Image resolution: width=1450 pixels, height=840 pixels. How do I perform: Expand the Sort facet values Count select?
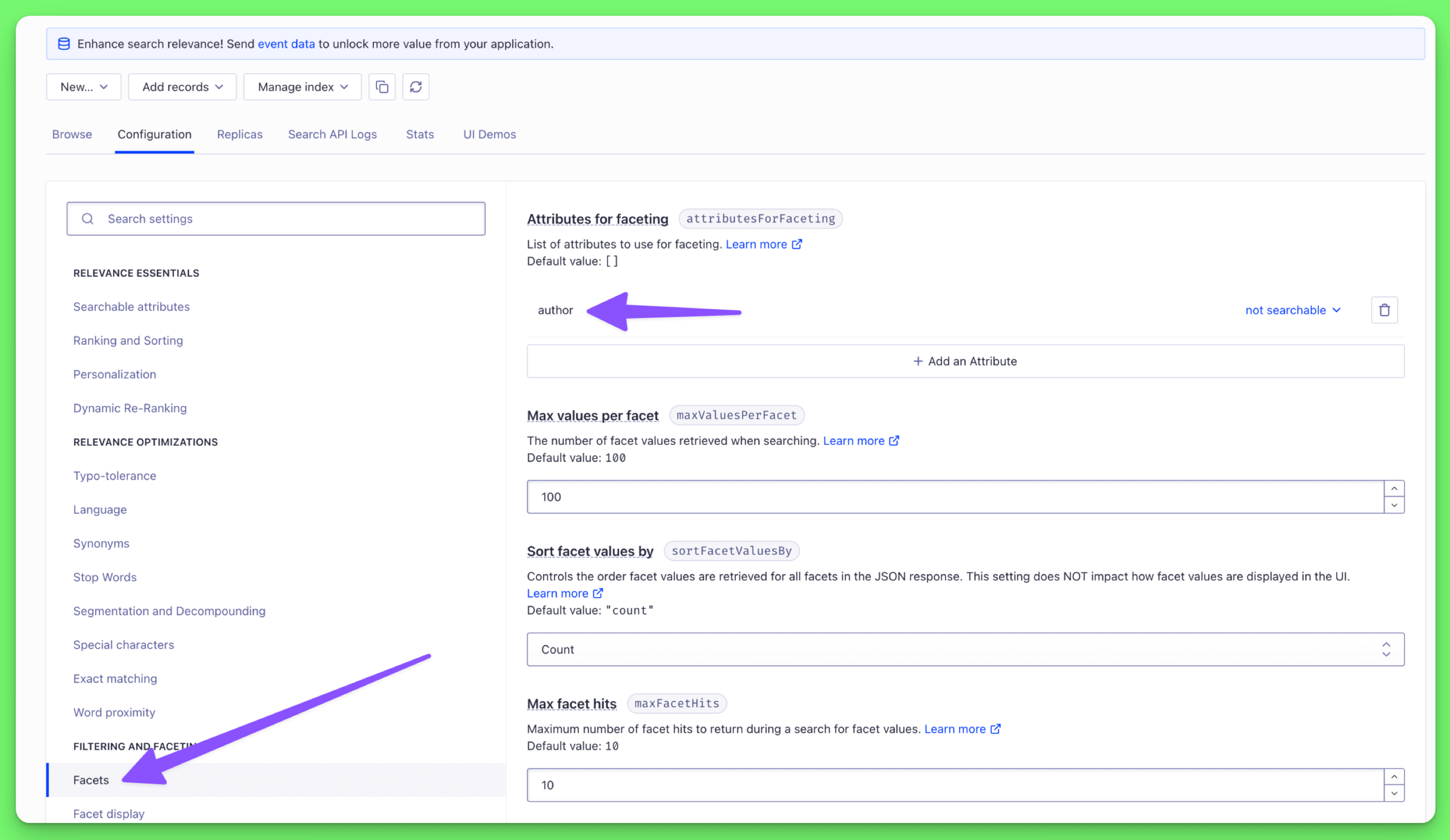965,649
